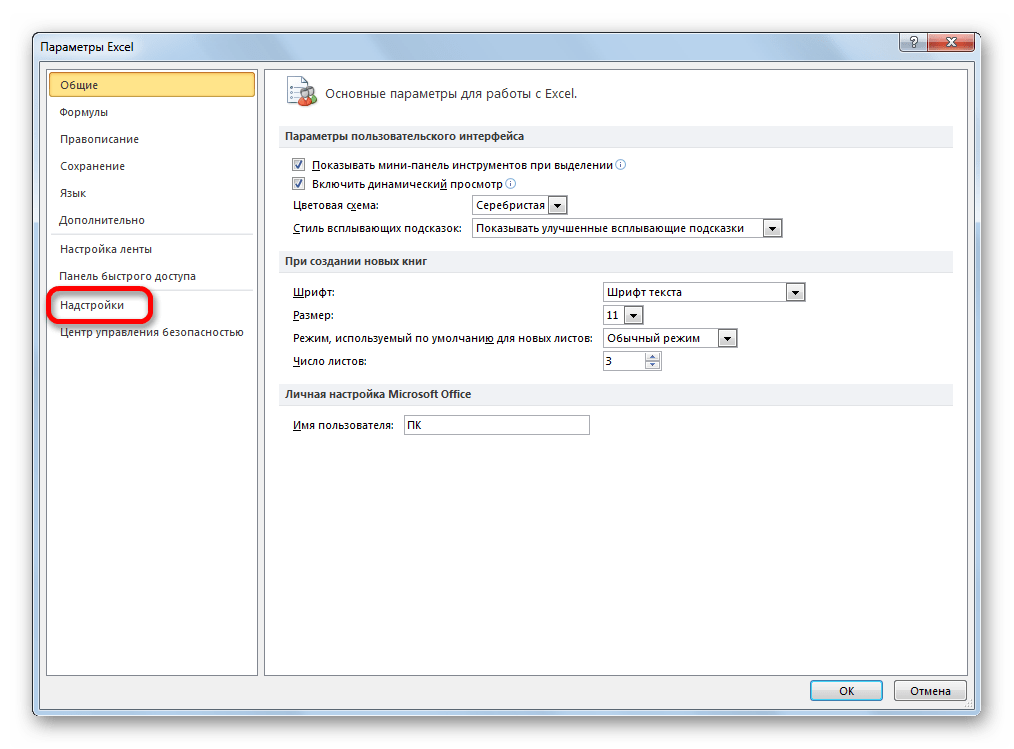Click info icon beside dynamic preview option

(510, 184)
